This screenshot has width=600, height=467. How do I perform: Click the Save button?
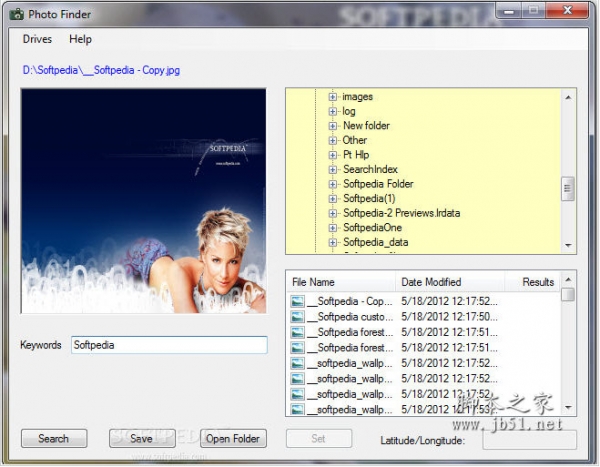point(142,439)
